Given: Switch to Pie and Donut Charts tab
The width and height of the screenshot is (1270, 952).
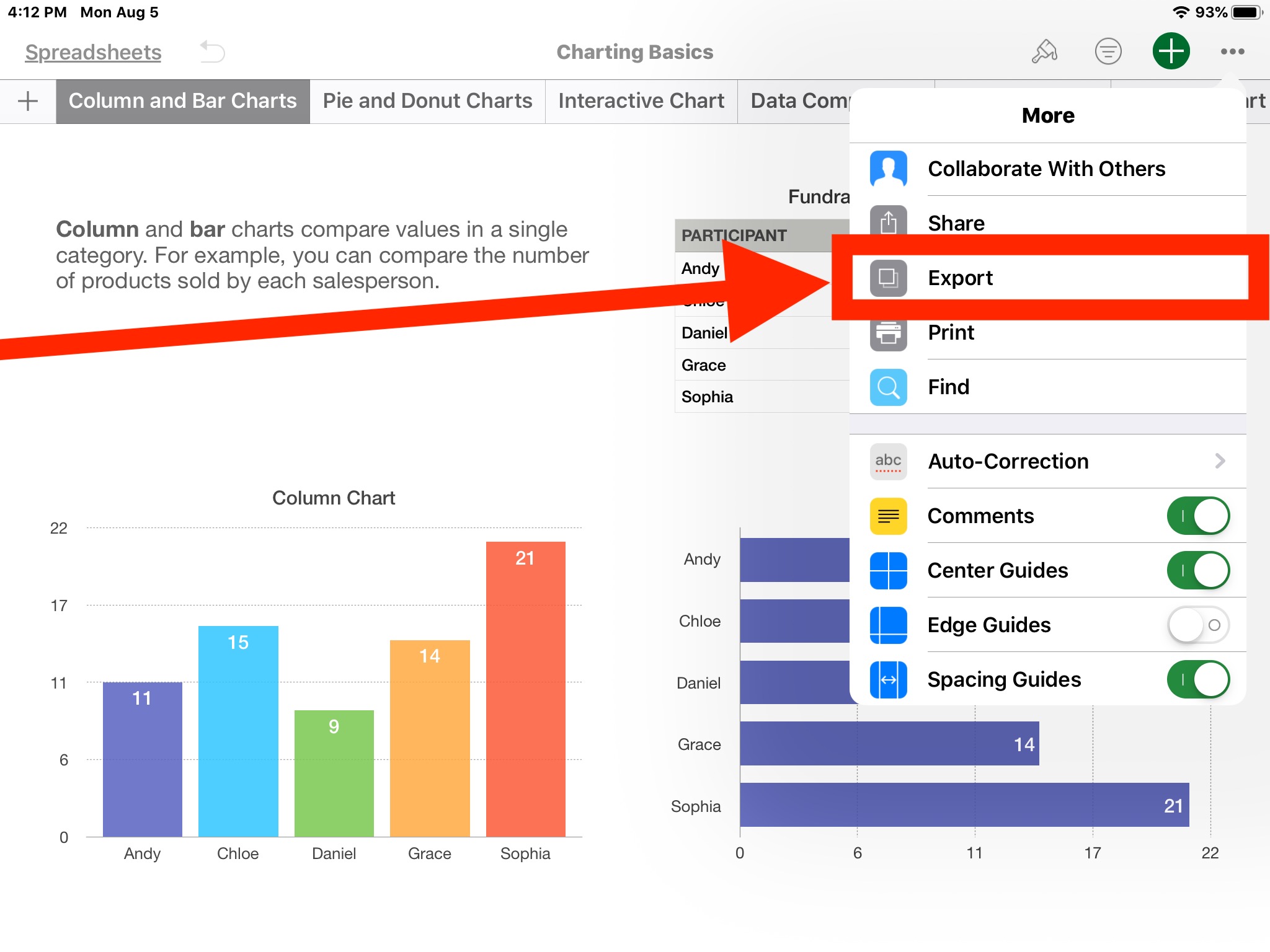Looking at the screenshot, I should point(427,100).
